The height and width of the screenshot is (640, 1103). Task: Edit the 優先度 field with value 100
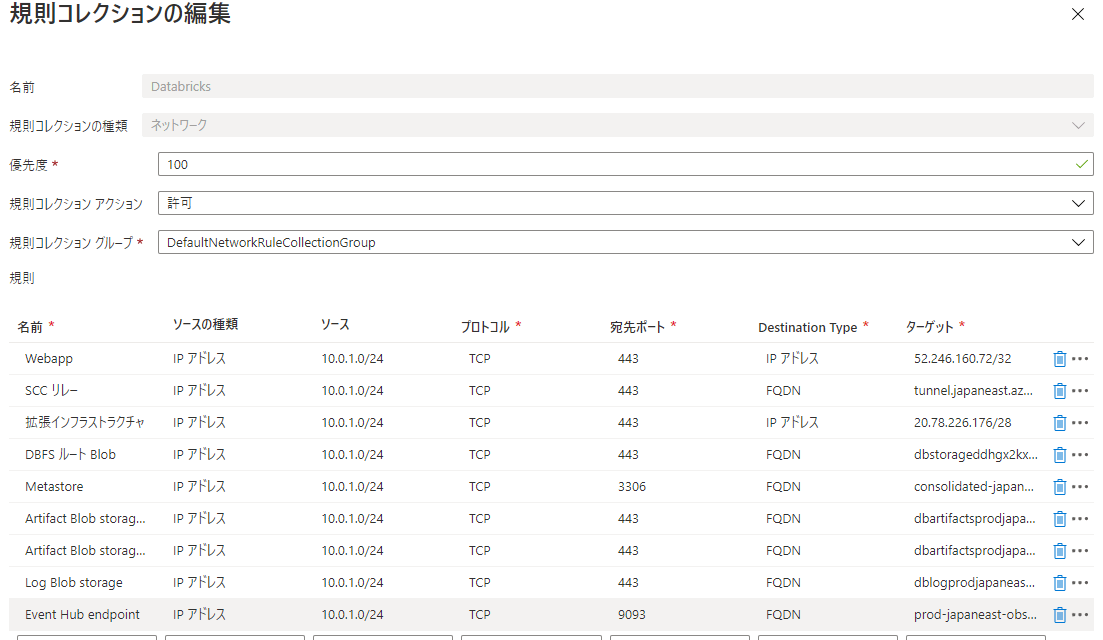[x=625, y=165]
